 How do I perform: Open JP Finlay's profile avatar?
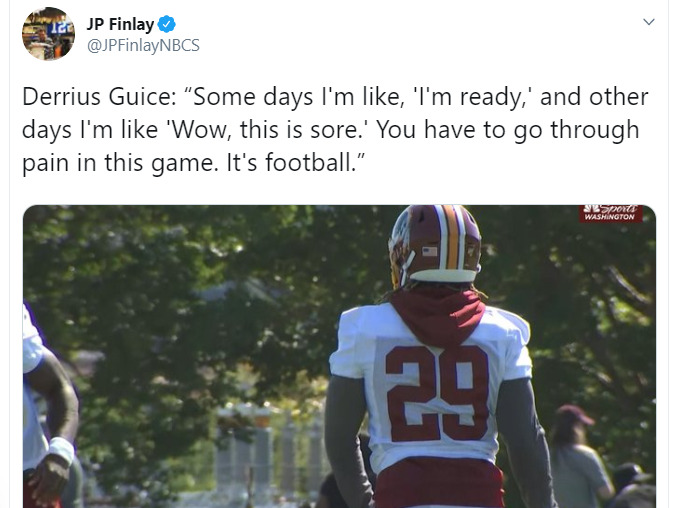tap(48, 34)
